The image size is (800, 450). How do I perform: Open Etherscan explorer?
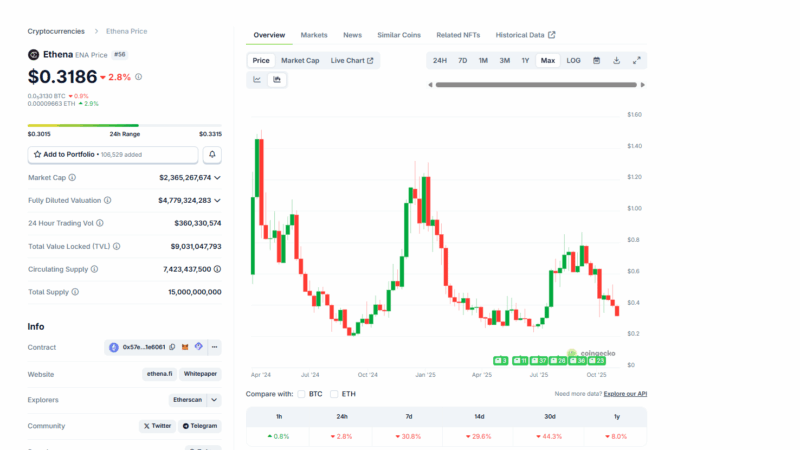coord(187,400)
